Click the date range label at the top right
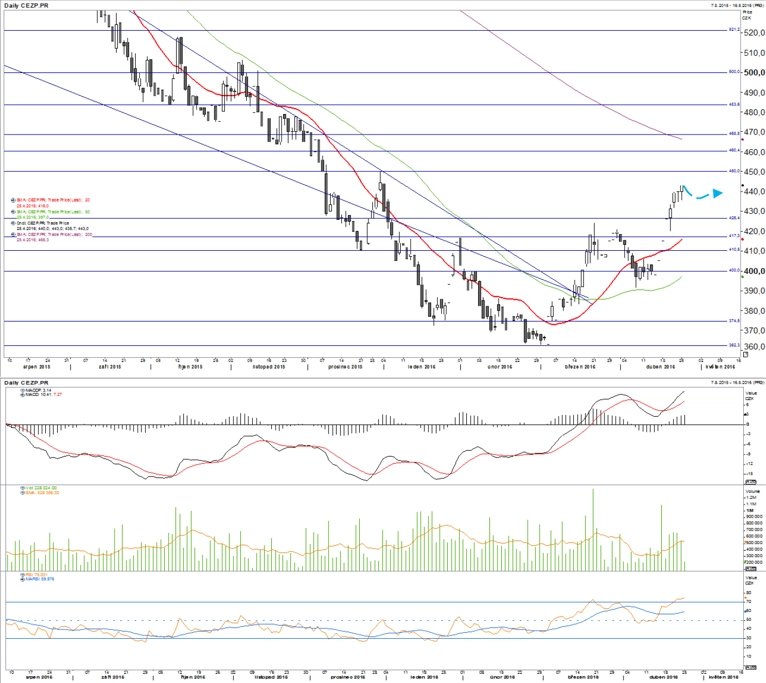The width and height of the screenshot is (766, 683). [737, 5]
